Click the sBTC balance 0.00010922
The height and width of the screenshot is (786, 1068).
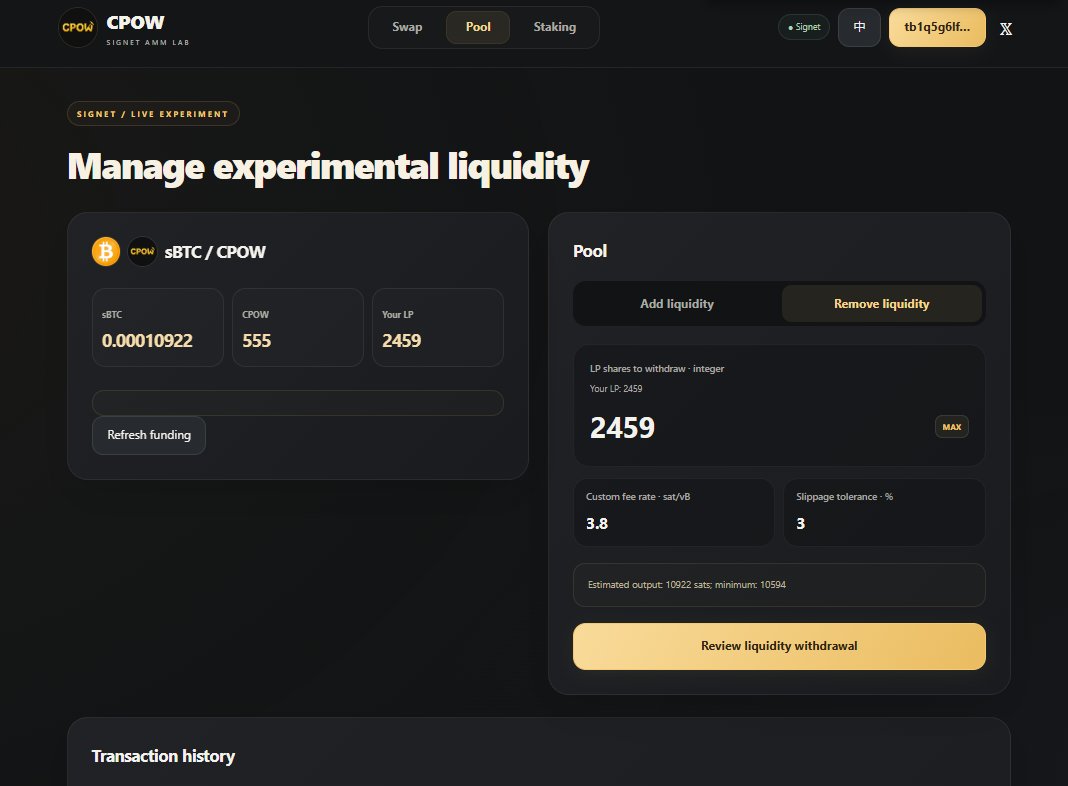click(147, 341)
